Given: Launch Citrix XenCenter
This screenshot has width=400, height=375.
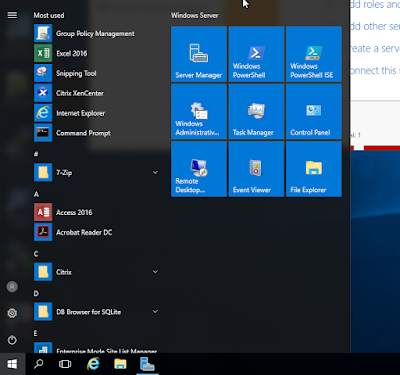Looking at the screenshot, I should [x=97, y=93].
